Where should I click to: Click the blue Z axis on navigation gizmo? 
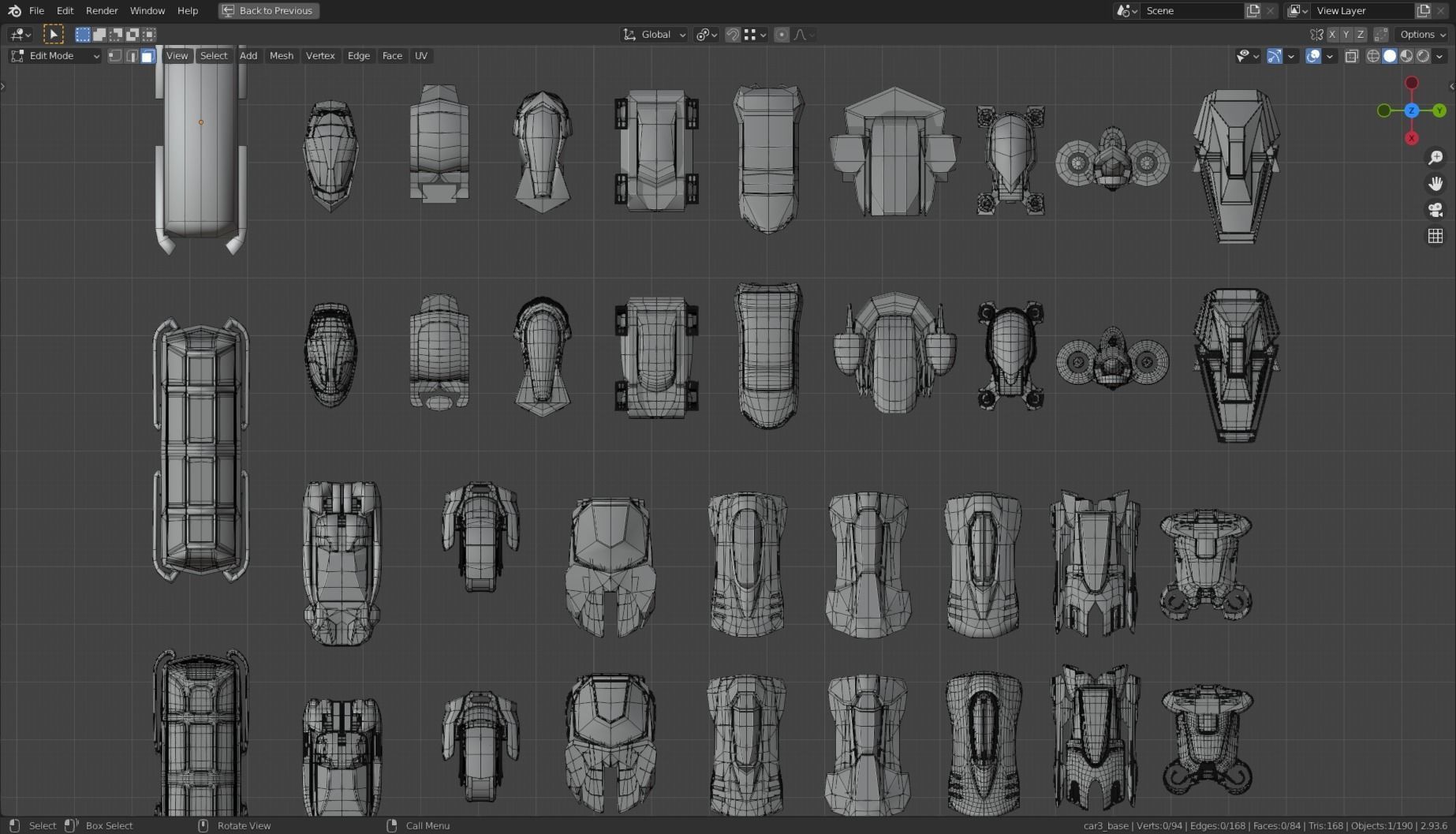click(1412, 110)
